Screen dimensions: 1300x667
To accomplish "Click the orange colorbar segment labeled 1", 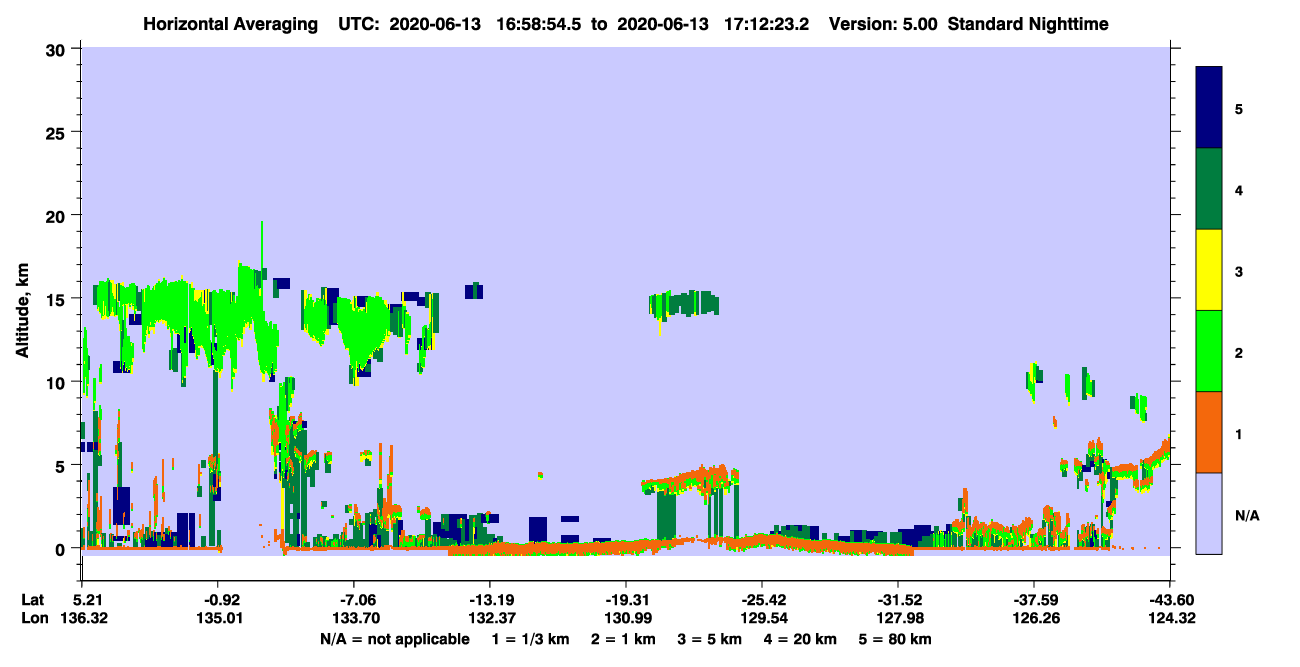I will (1209, 432).
